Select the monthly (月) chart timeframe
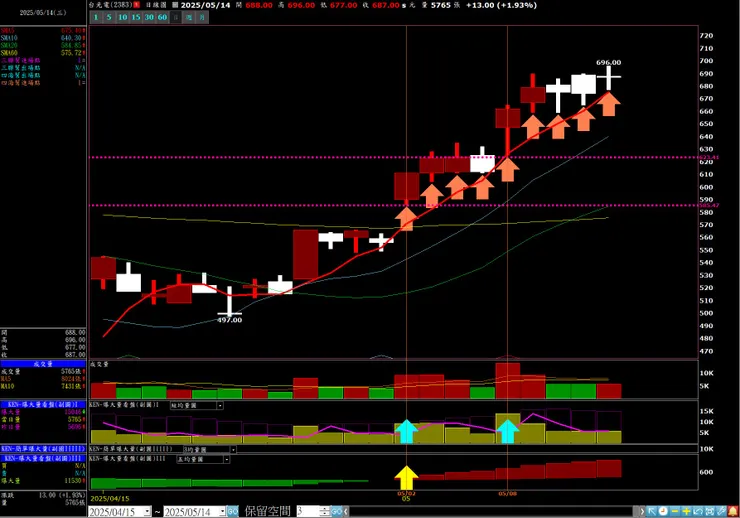This screenshot has height=518, width=740. click(202, 17)
